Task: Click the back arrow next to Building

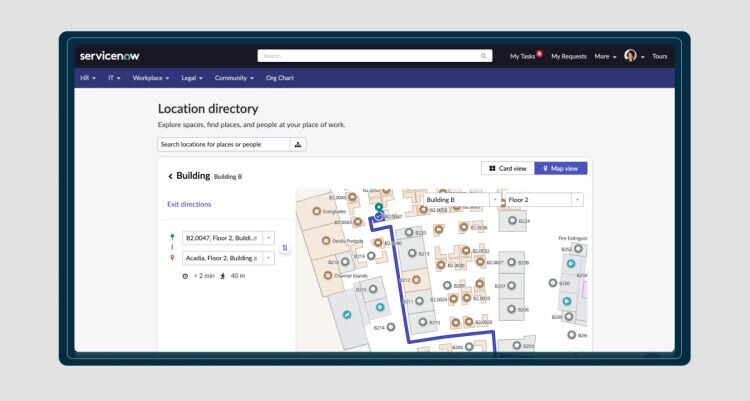Action: [170, 176]
